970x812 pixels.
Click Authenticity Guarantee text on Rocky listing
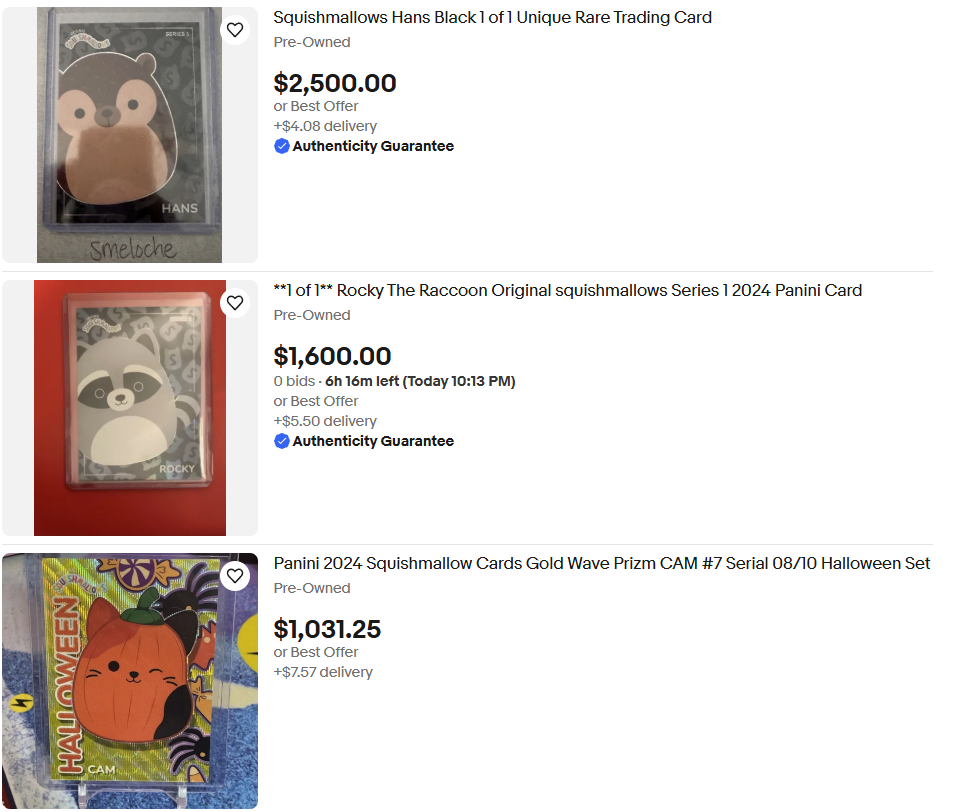(373, 441)
